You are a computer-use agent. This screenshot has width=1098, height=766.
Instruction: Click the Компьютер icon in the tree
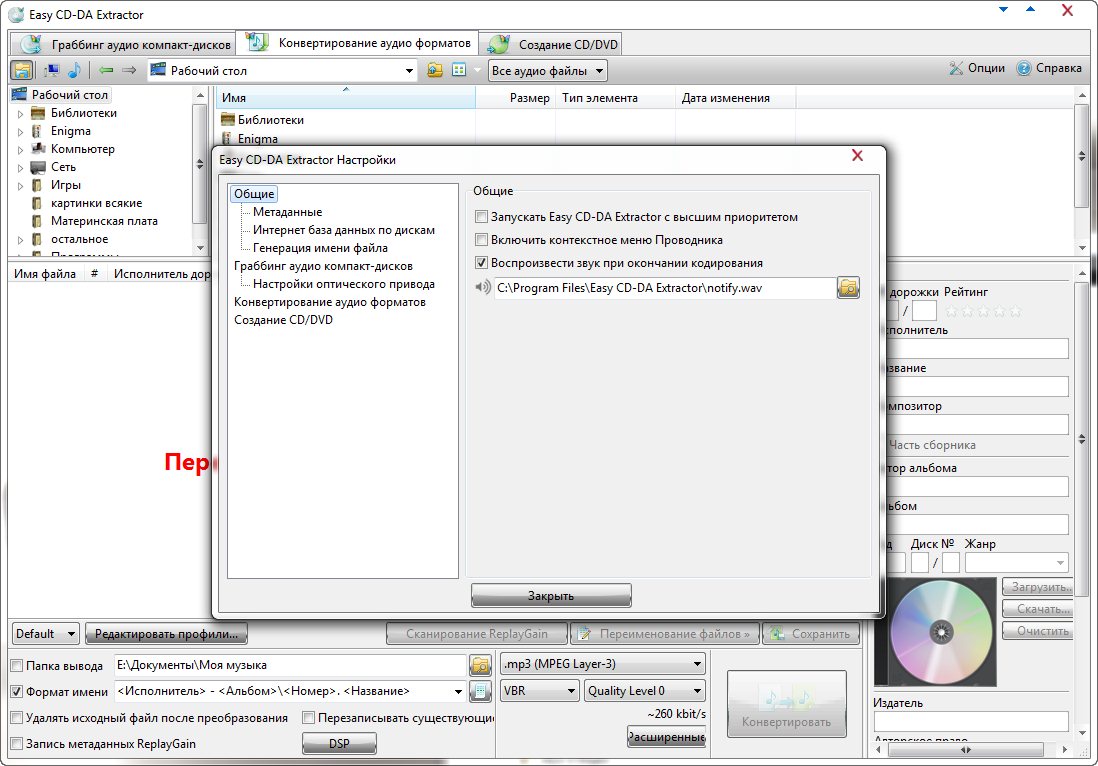point(38,148)
